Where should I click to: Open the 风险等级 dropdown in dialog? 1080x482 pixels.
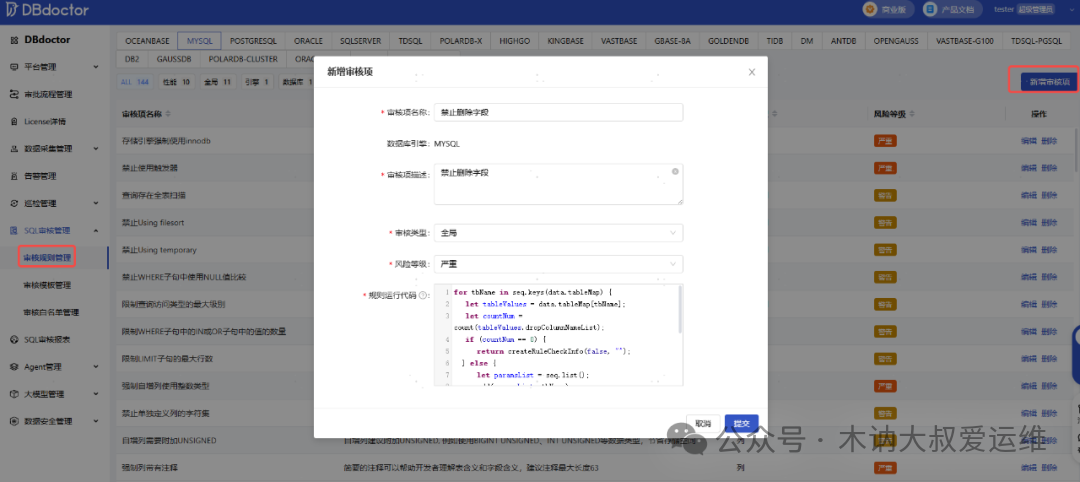point(559,264)
